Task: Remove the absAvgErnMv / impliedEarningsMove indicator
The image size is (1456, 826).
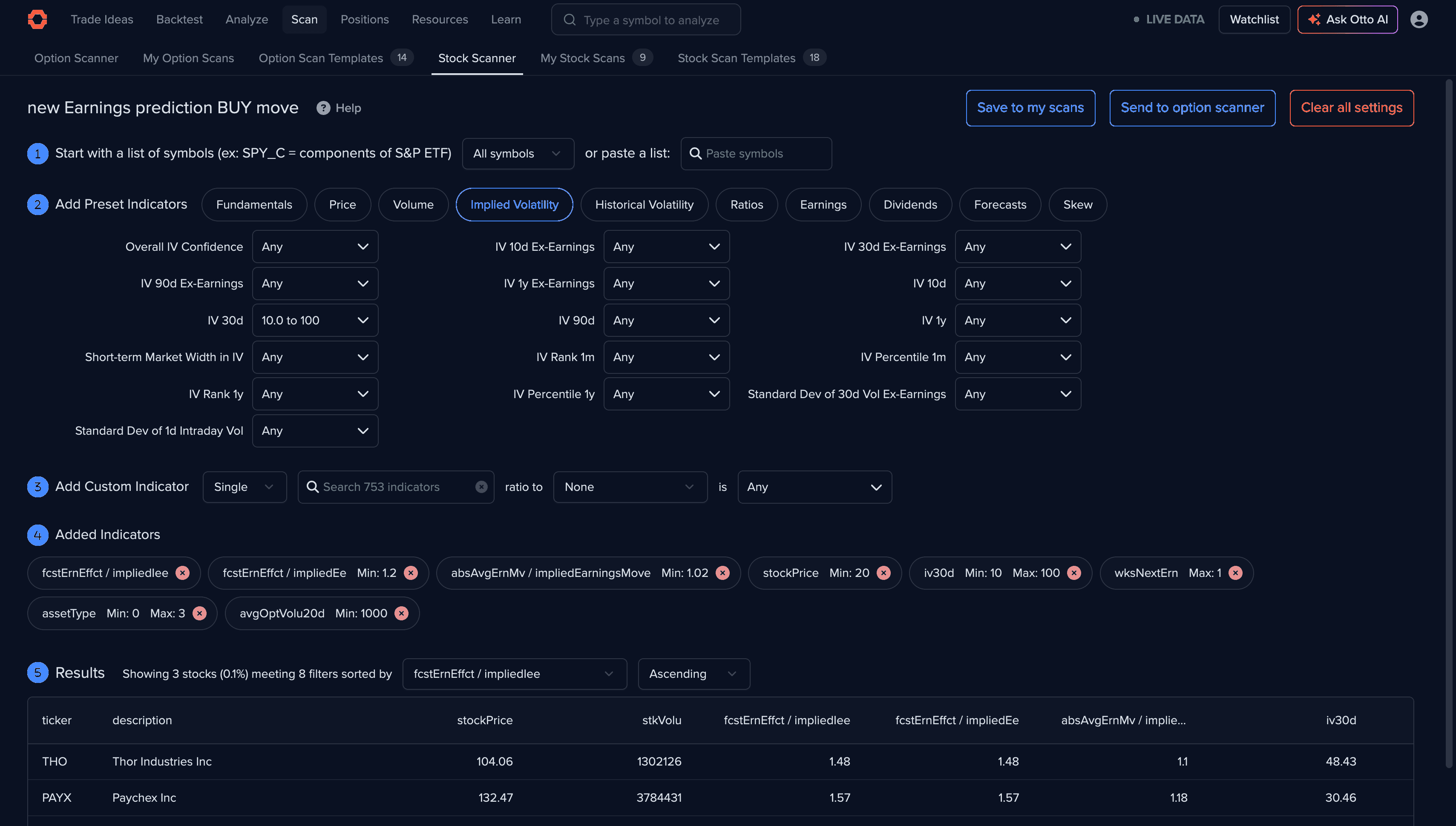Action: click(x=722, y=573)
